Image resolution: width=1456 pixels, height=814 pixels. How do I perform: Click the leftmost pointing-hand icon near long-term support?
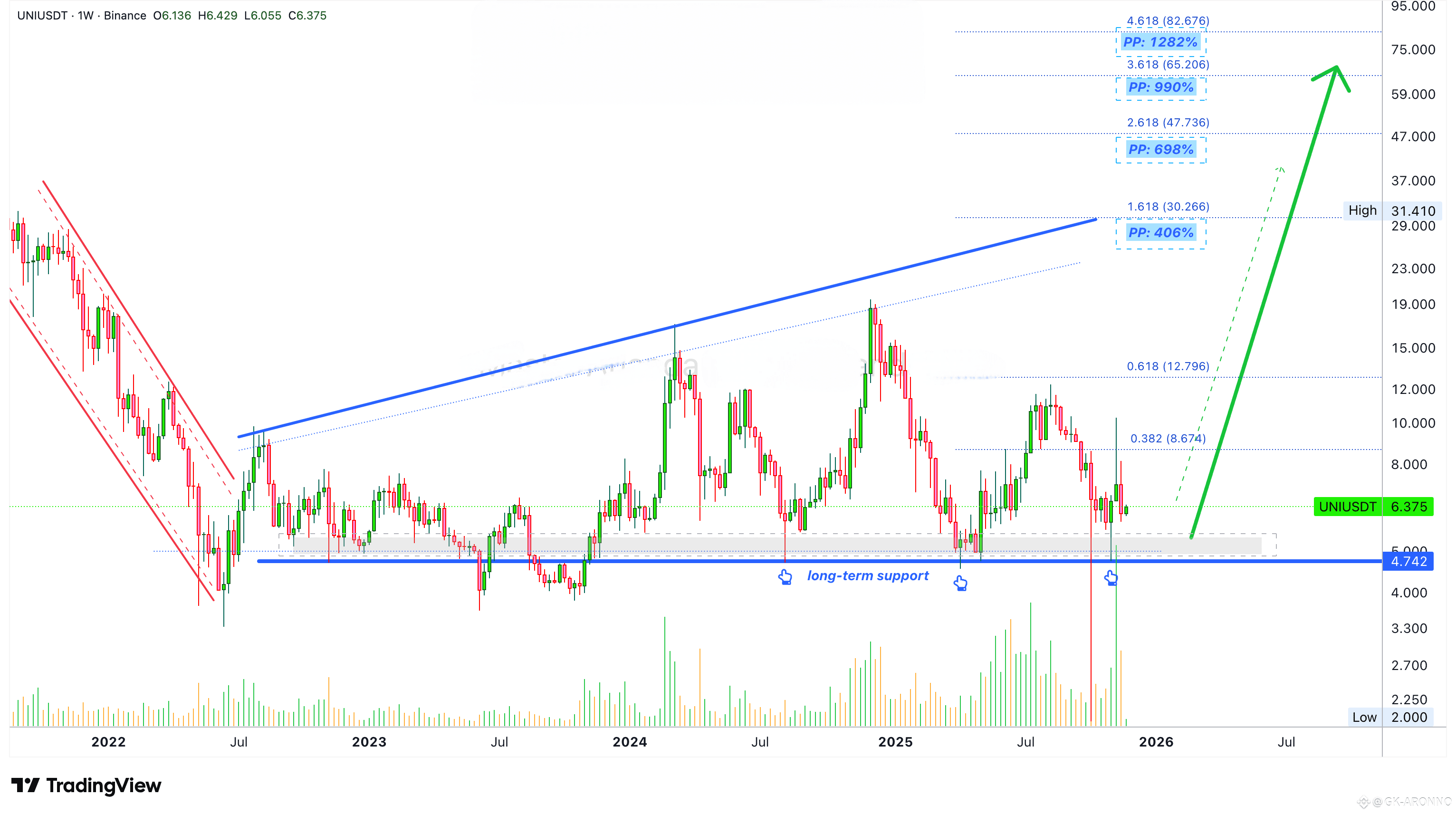(x=785, y=577)
